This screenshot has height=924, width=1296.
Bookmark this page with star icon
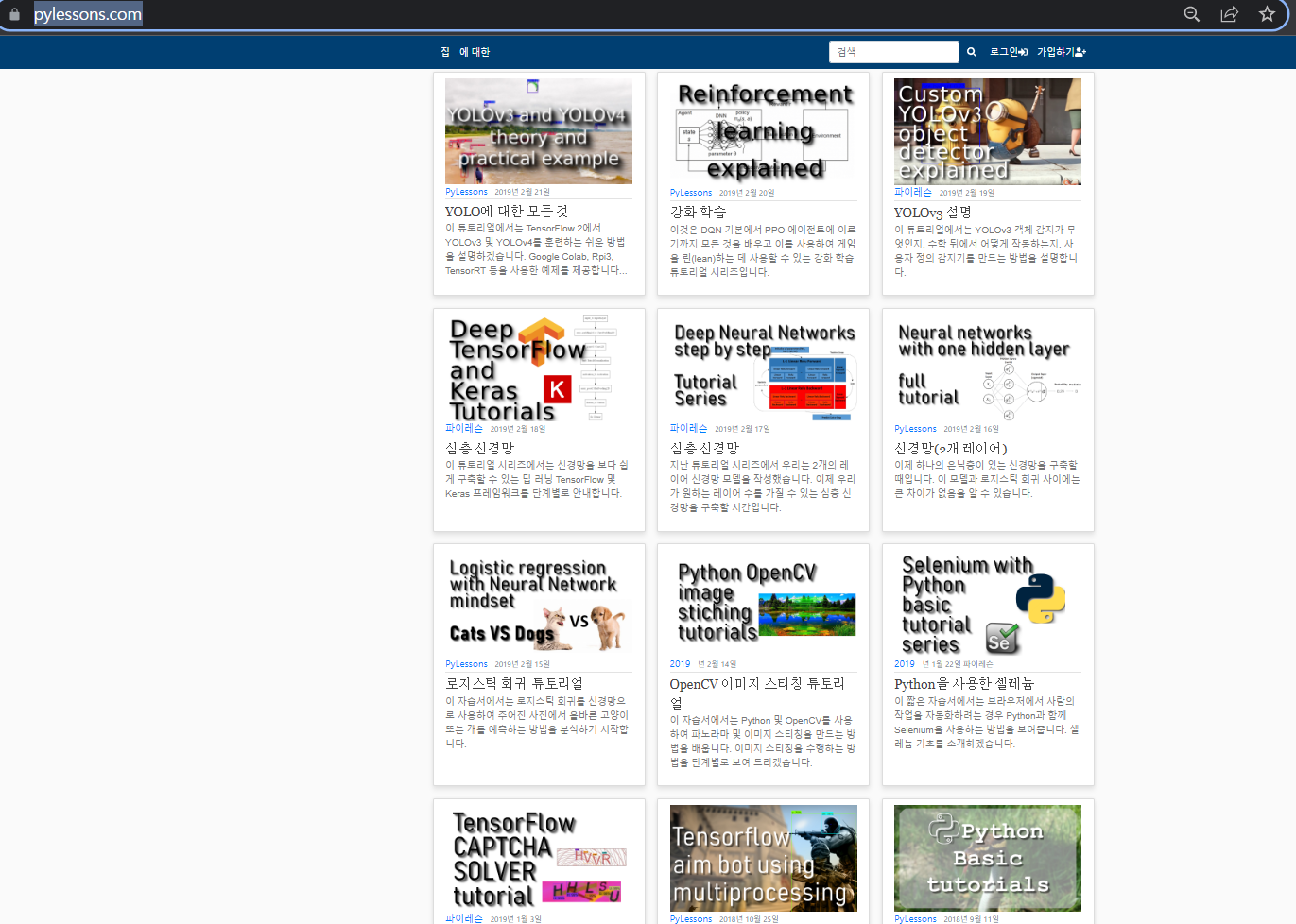[1267, 14]
